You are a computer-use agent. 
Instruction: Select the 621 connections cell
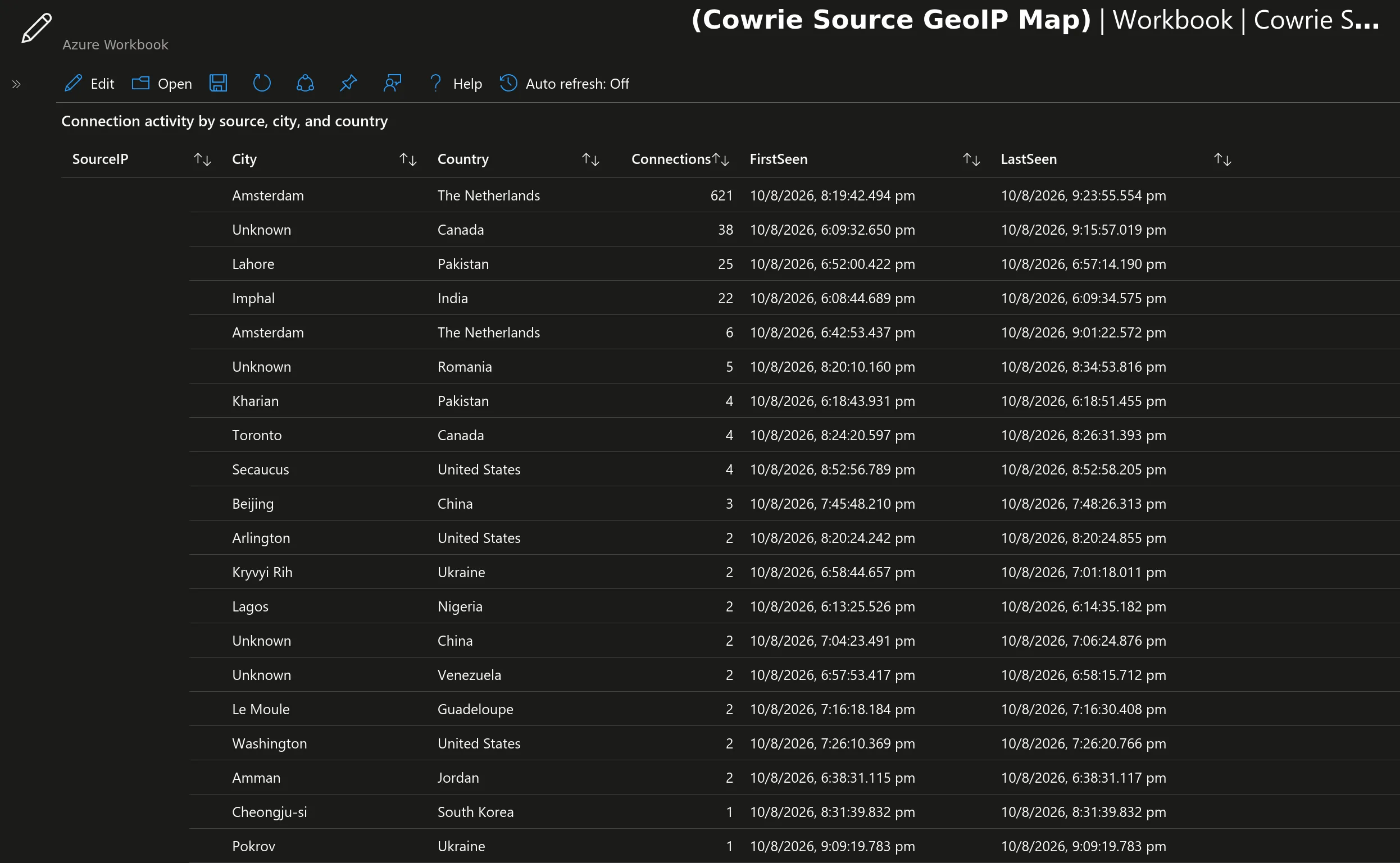pyautogui.click(x=722, y=196)
